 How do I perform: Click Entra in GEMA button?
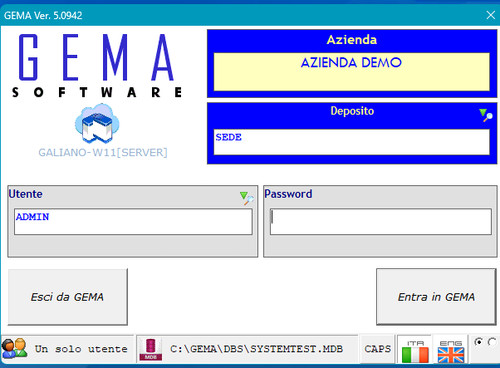436,297
